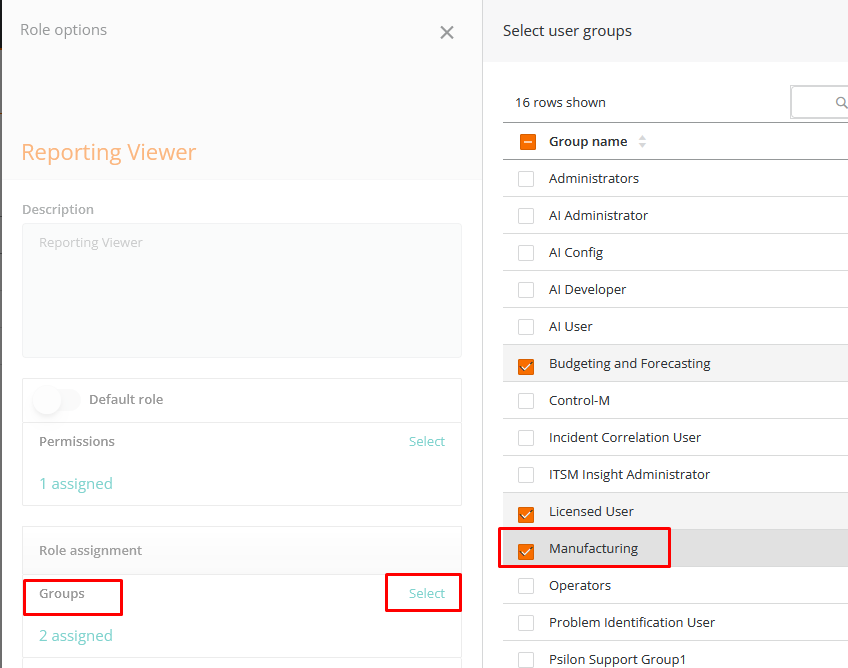Enable the Default role toggle
This screenshot has width=848, height=668.
click(x=56, y=400)
